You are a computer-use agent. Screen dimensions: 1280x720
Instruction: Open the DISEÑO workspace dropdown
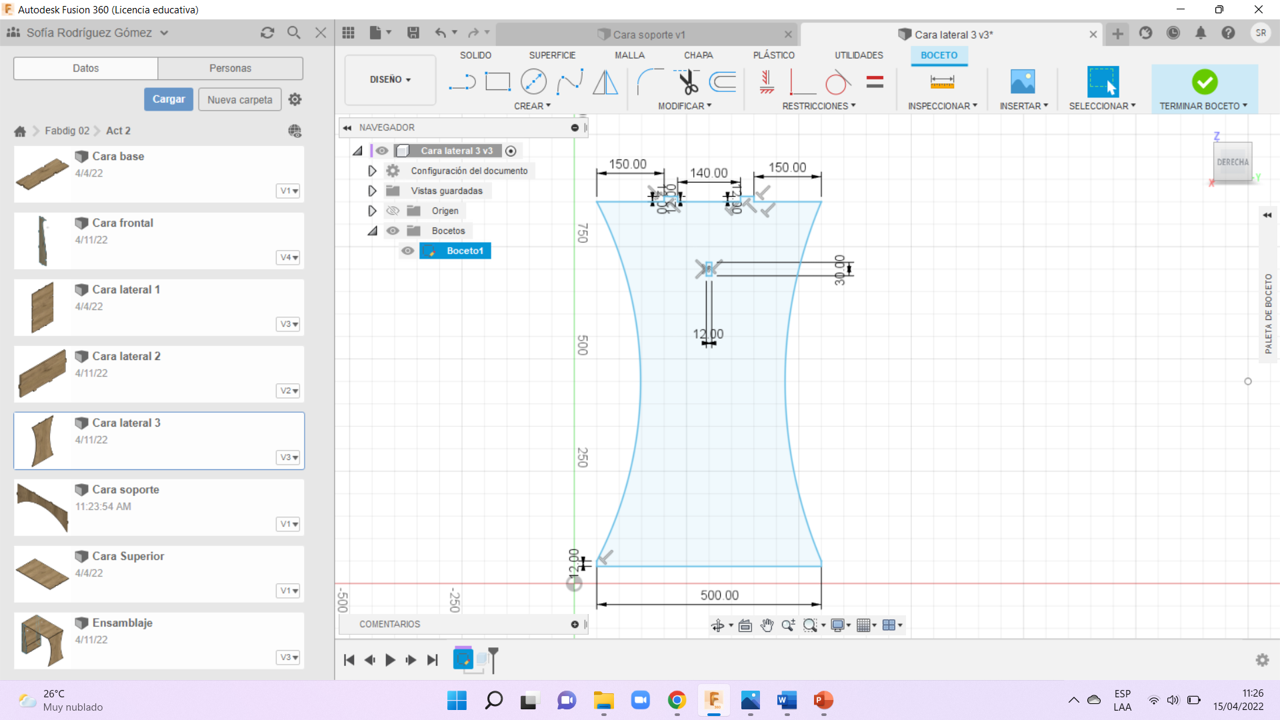point(390,80)
